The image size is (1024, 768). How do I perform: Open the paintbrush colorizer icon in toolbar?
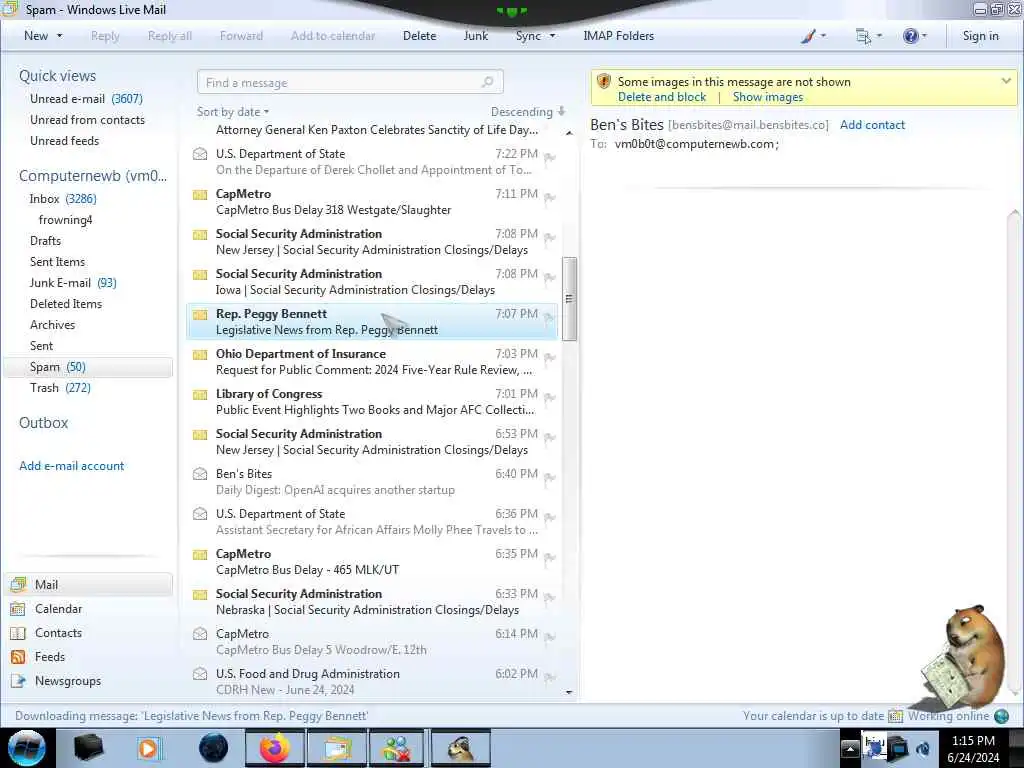pyautogui.click(x=808, y=37)
